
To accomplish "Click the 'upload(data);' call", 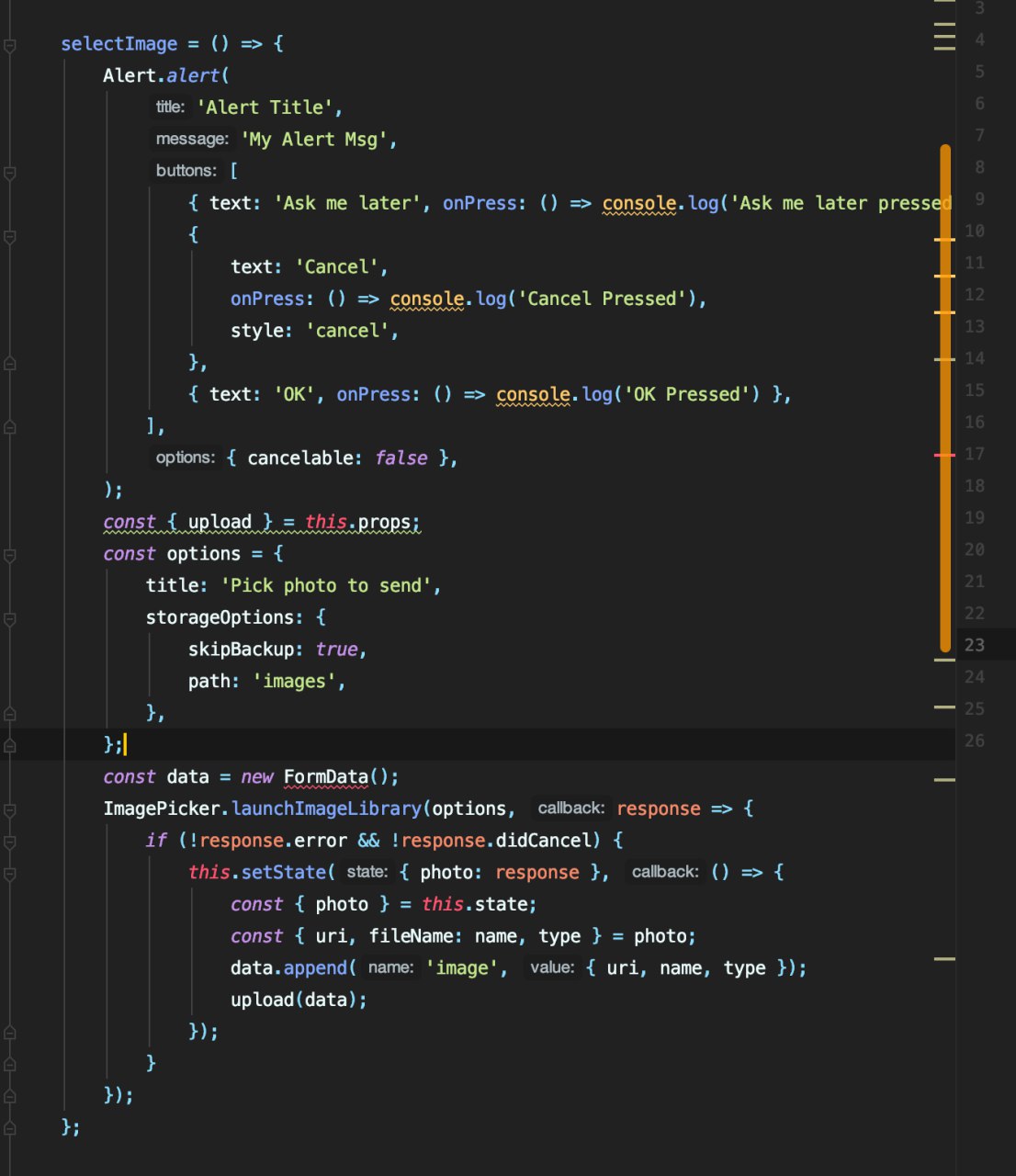I will click(299, 1000).
